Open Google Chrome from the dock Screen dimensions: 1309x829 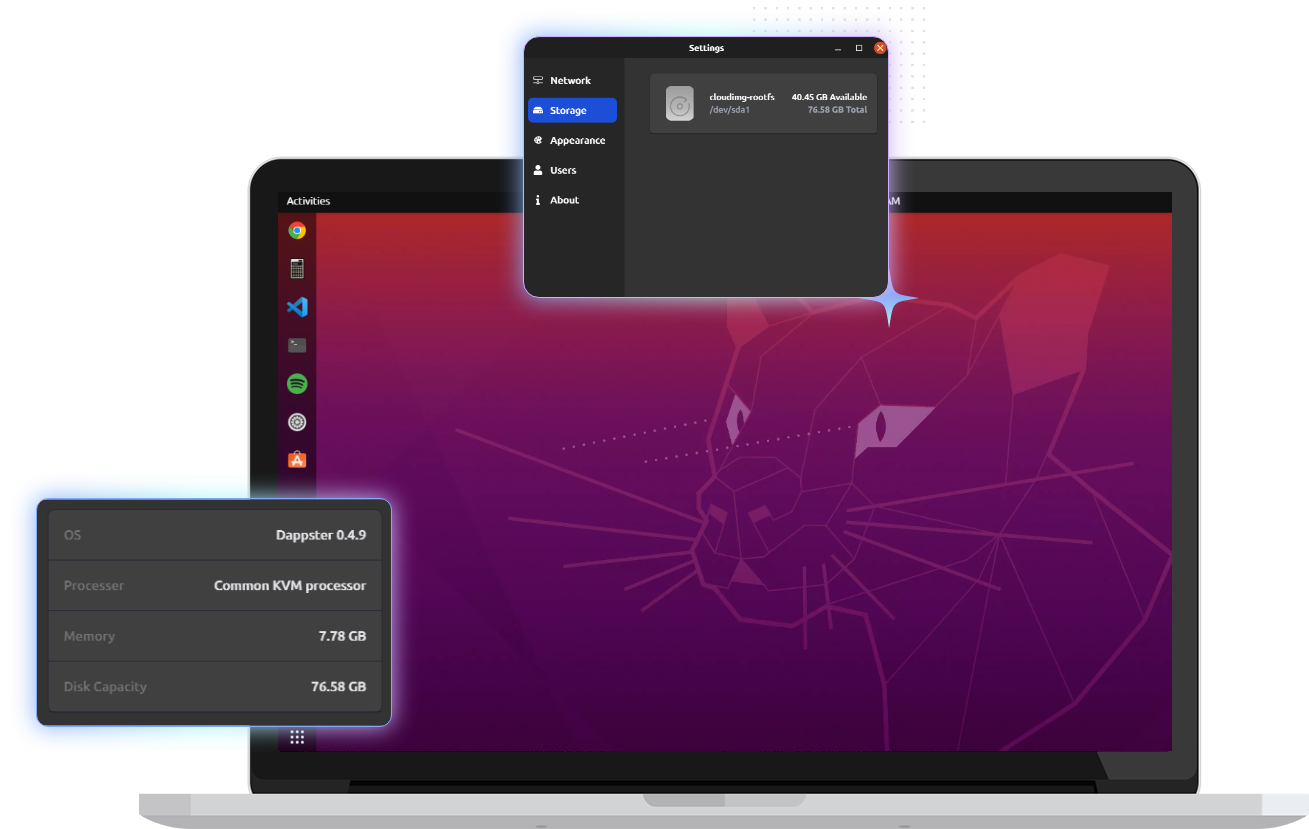tap(297, 231)
